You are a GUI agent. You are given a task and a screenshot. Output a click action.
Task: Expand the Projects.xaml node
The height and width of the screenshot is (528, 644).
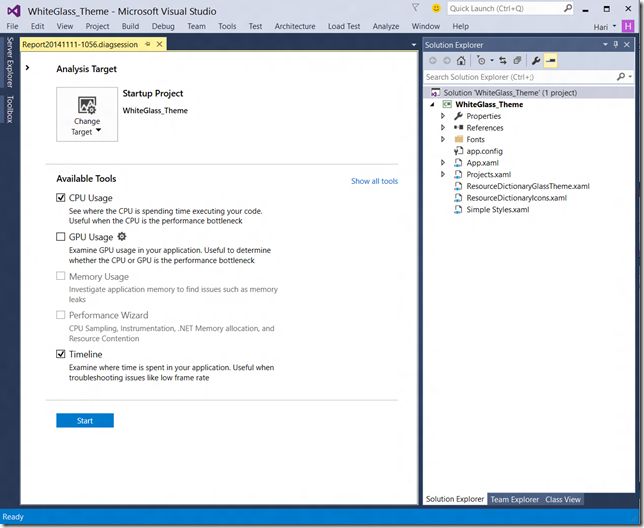click(x=443, y=174)
